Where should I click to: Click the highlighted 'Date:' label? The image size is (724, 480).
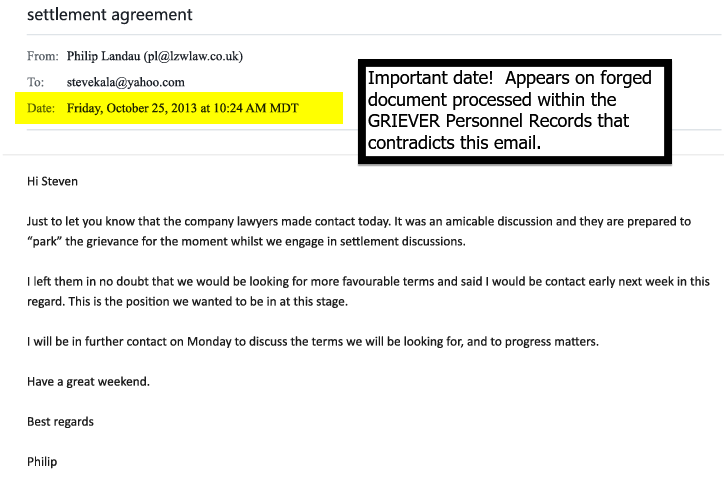(41, 108)
